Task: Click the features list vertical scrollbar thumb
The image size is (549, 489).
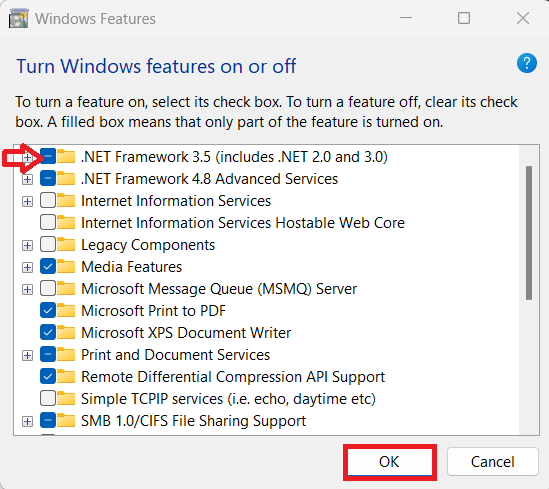Action: point(529,233)
